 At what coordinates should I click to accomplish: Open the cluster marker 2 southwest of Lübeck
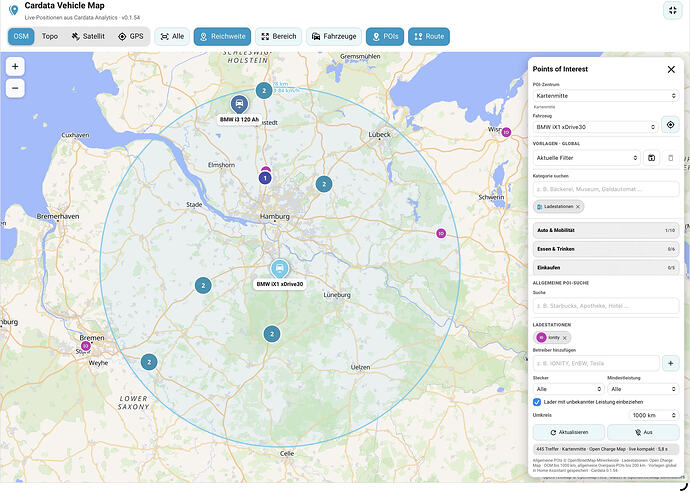(x=324, y=184)
